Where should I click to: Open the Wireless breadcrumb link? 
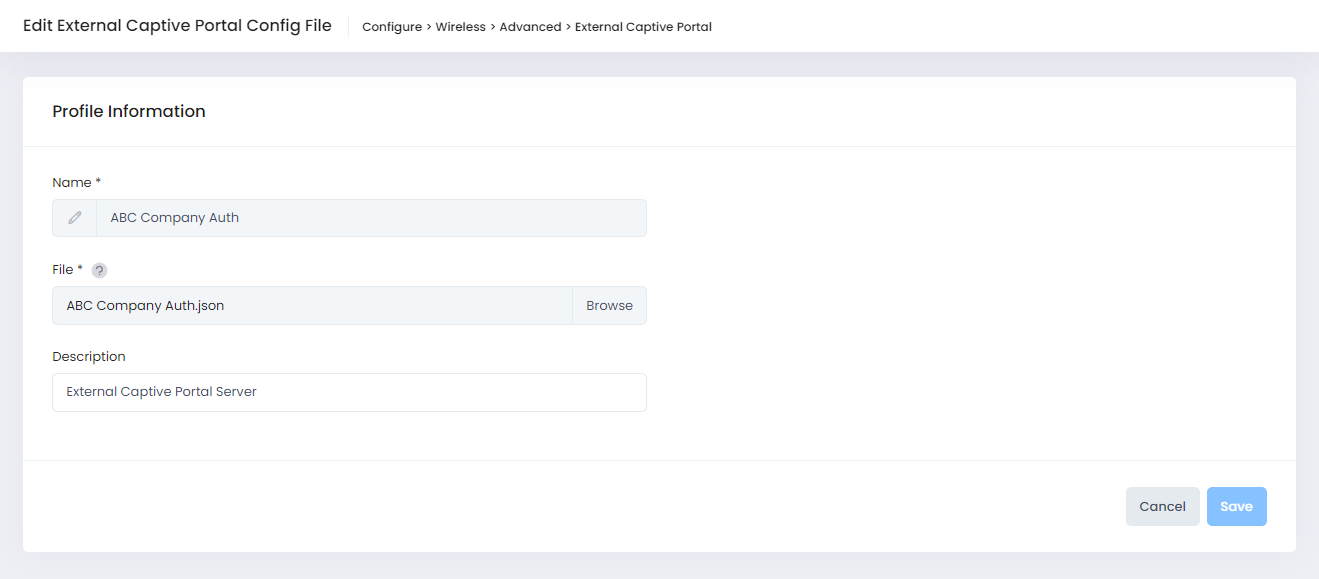[x=460, y=27]
